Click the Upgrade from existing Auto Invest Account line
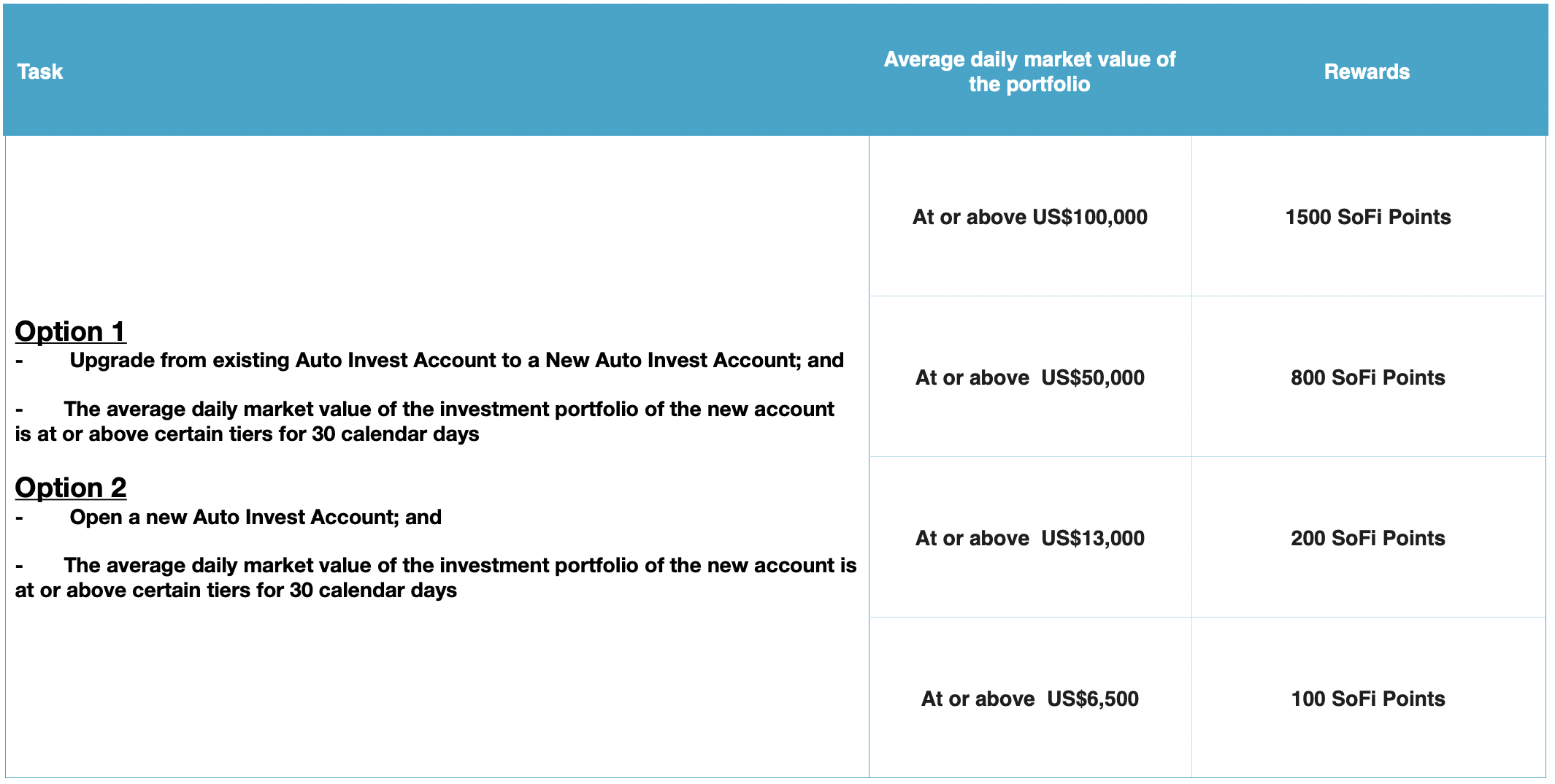The image size is (1555, 784). click(456, 361)
